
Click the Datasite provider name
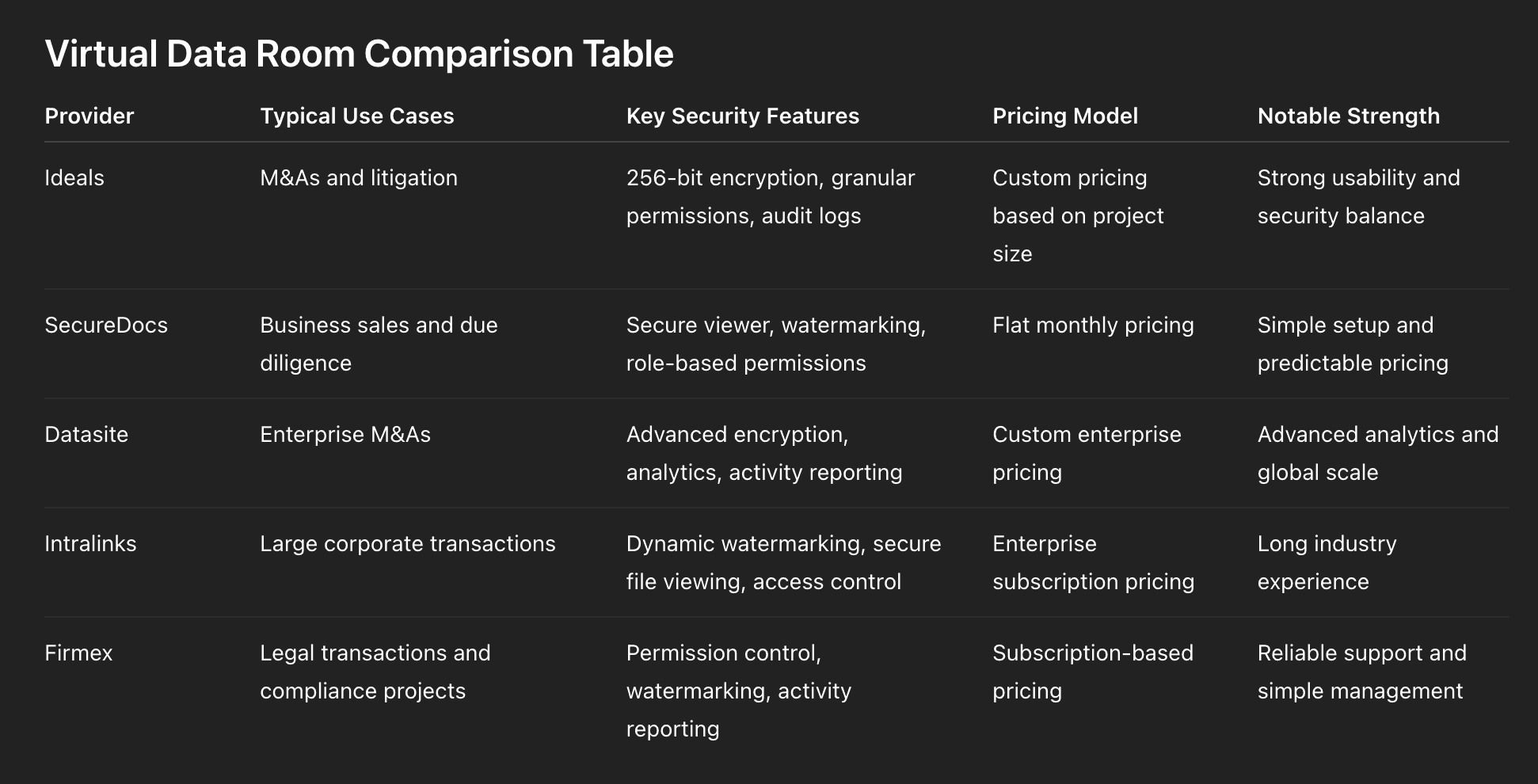click(86, 434)
